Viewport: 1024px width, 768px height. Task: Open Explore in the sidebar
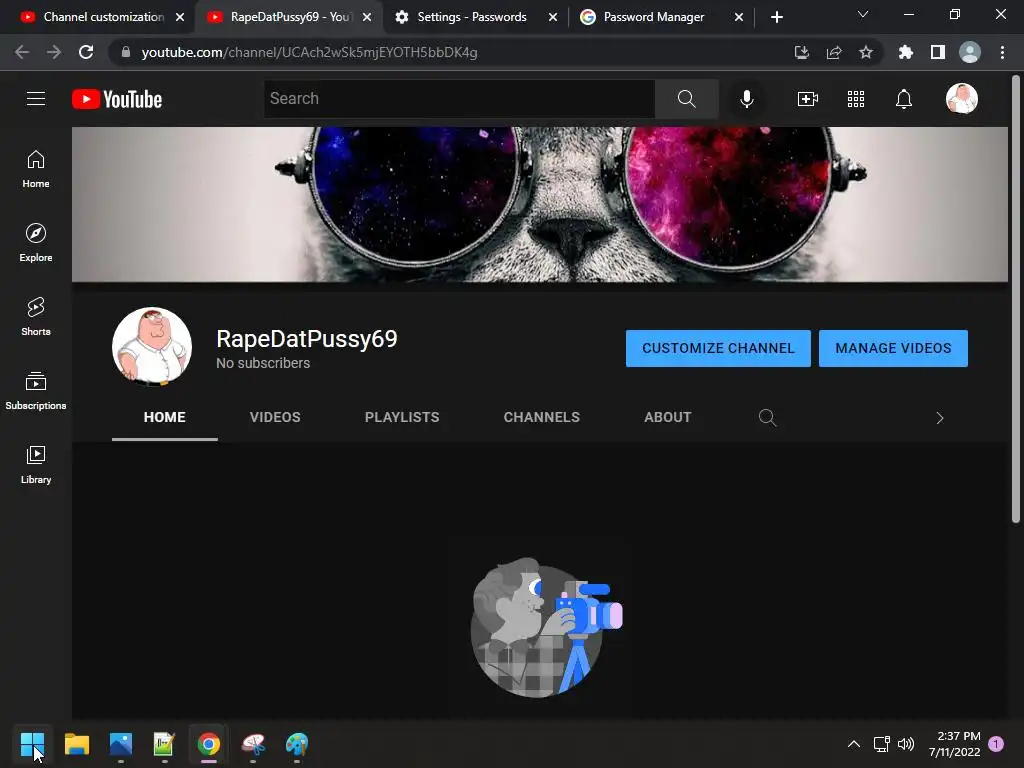coord(36,243)
